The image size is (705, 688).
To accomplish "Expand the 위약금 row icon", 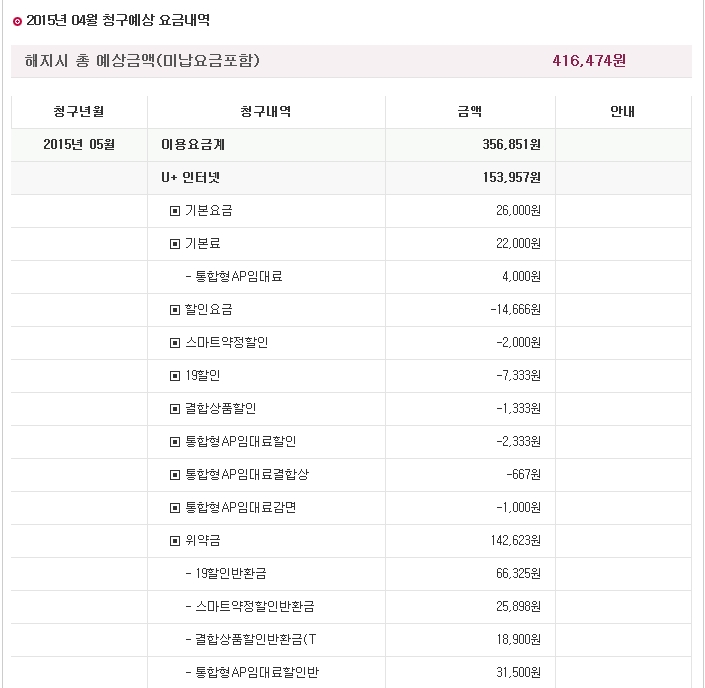I will click(x=175, y=541).
